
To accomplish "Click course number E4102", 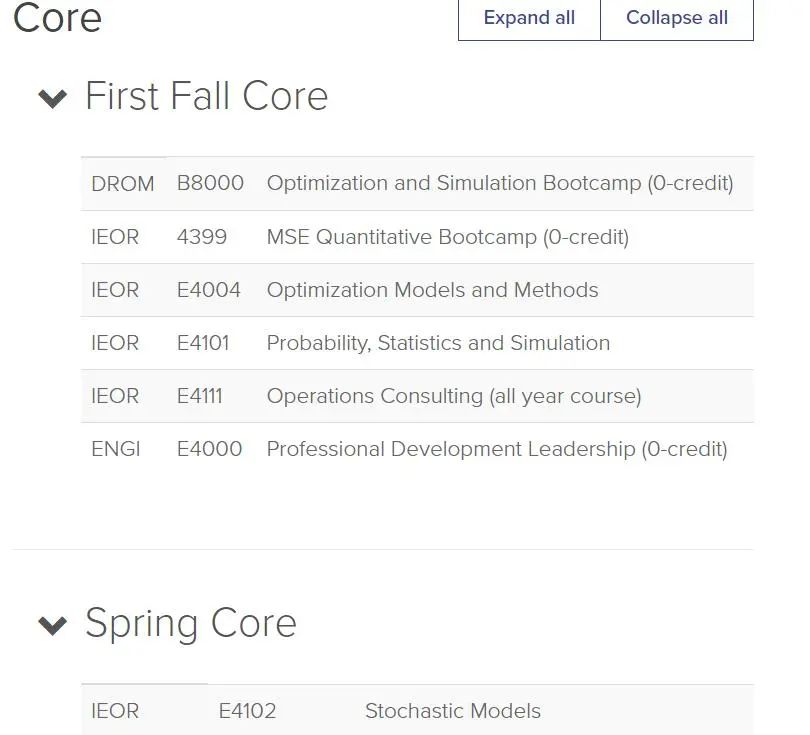I will tap(247, 711).
